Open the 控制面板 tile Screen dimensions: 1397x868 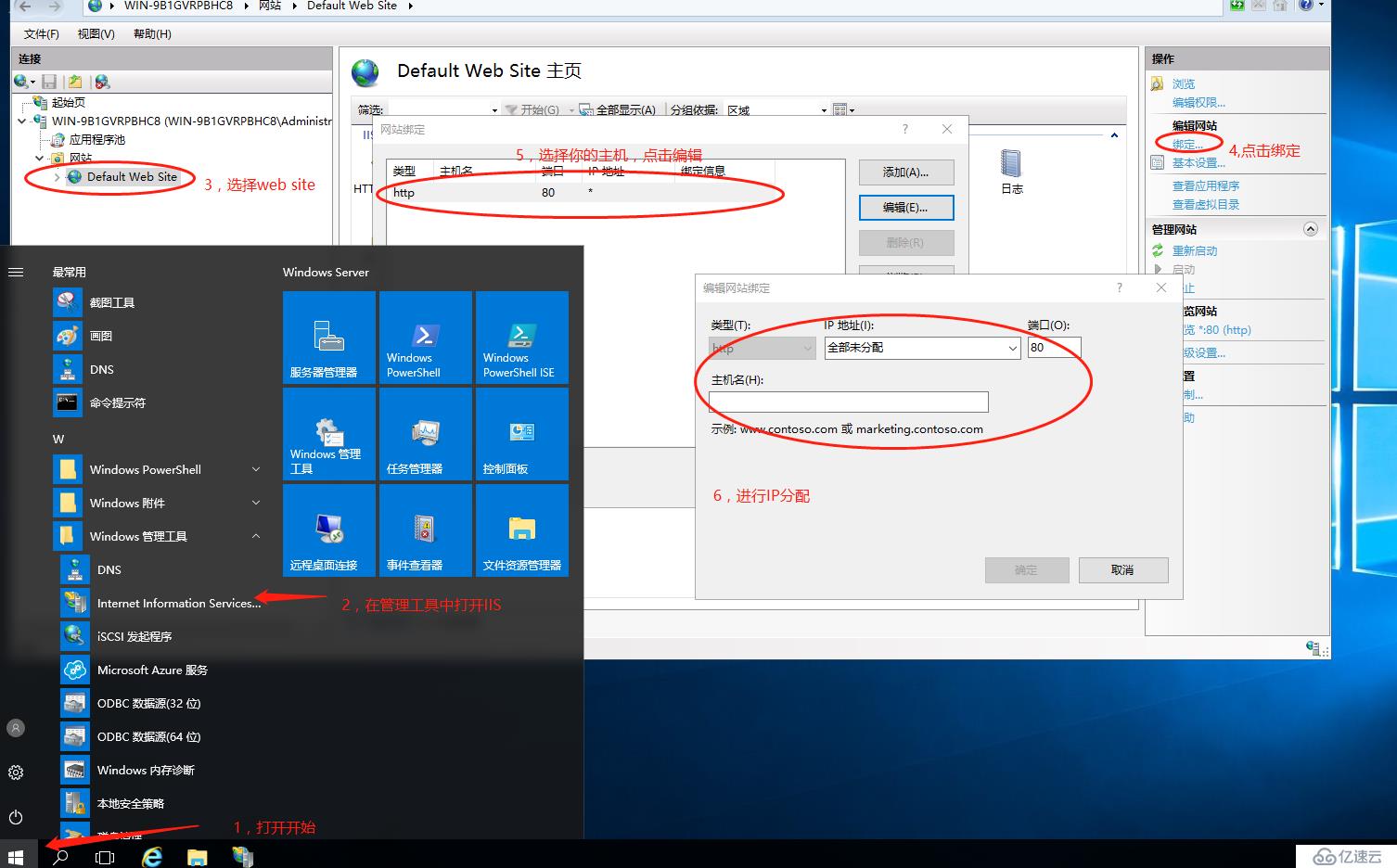tap(522, 434)
